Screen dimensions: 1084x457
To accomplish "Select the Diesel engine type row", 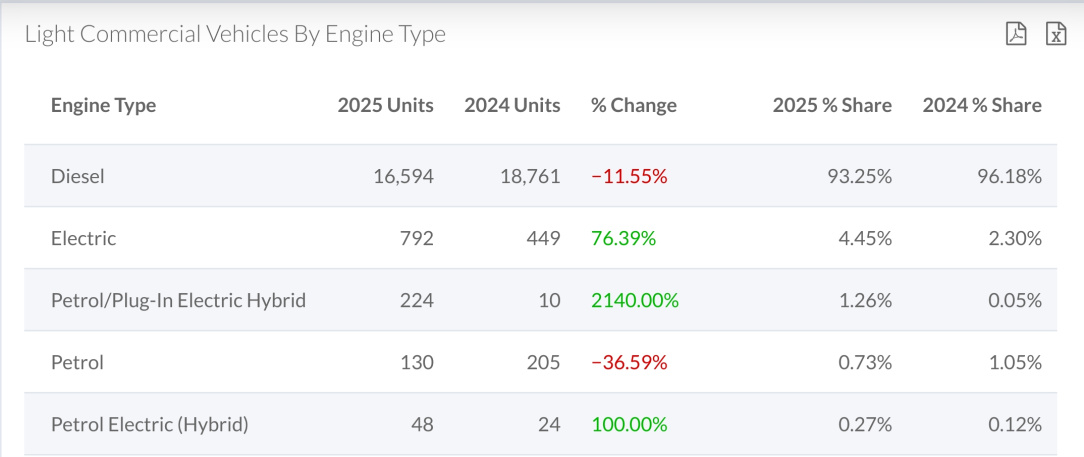I will tap(541, 176).
